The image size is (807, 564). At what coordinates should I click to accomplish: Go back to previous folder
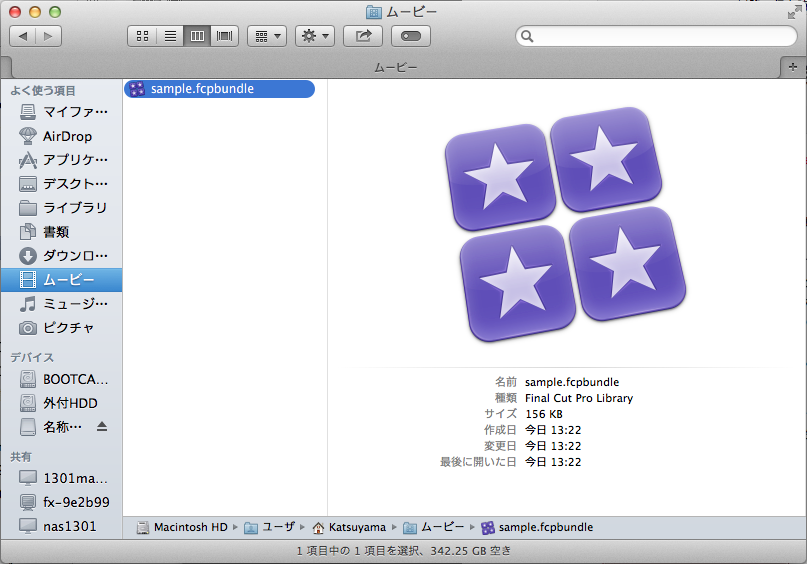pos(24,36)
